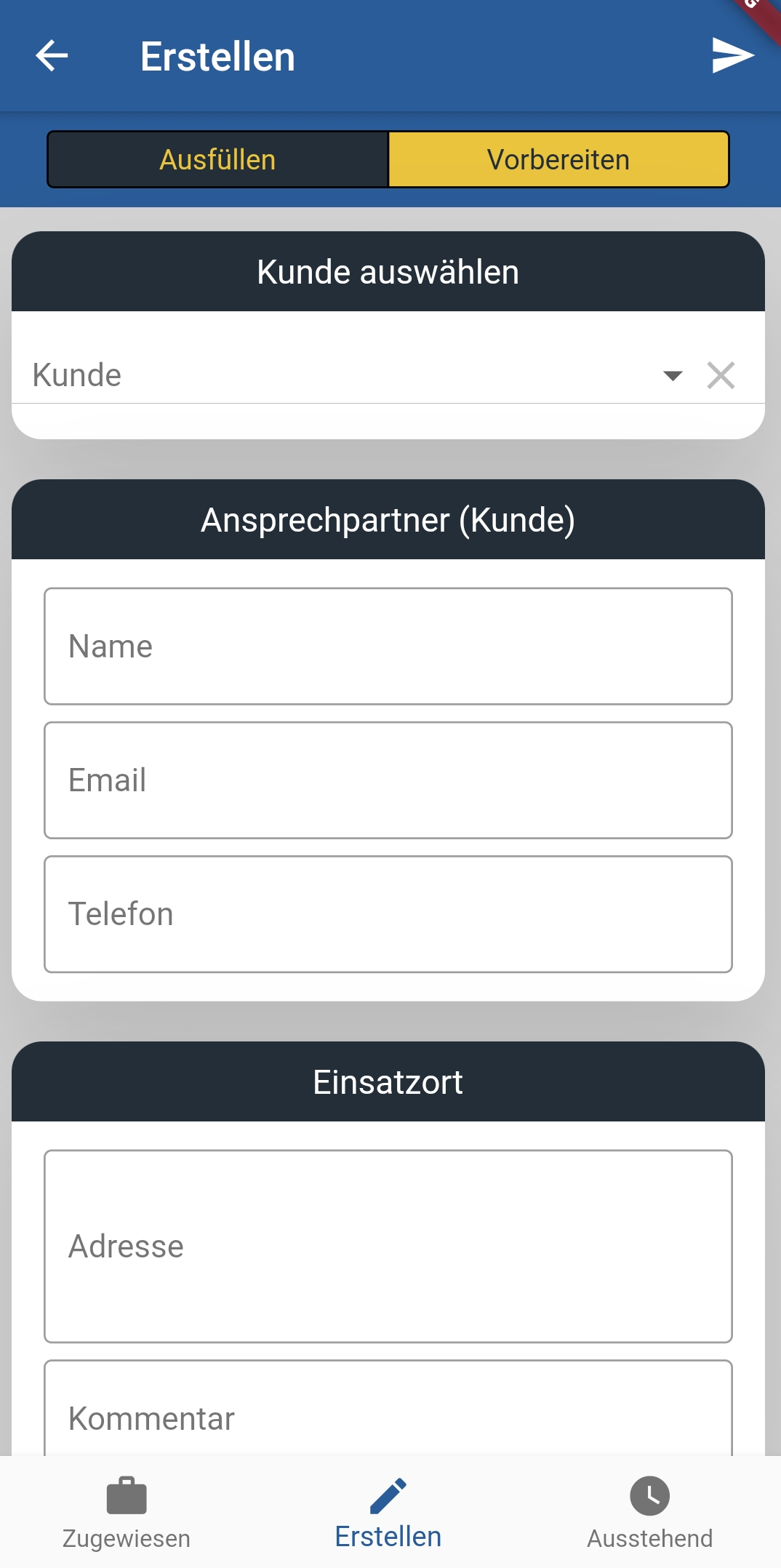Open the Ausstehend clock icon
Image resolution: width=781 pixels, height=1568 pixels.
(649, 1495)
